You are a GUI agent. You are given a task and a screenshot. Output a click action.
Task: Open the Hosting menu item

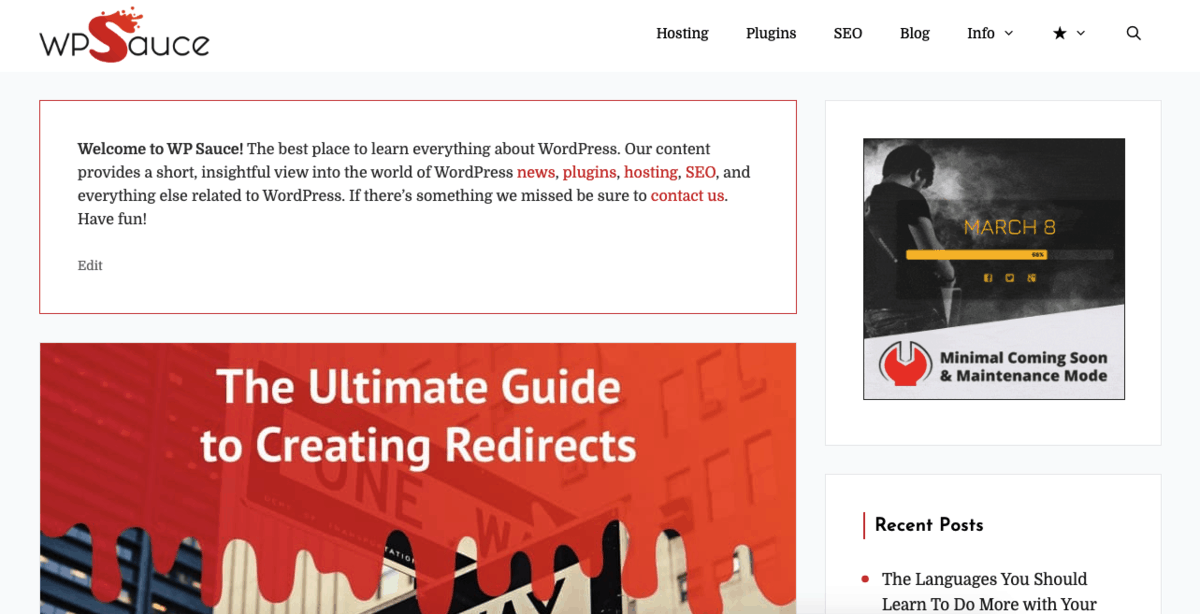[x=682, y=33]
